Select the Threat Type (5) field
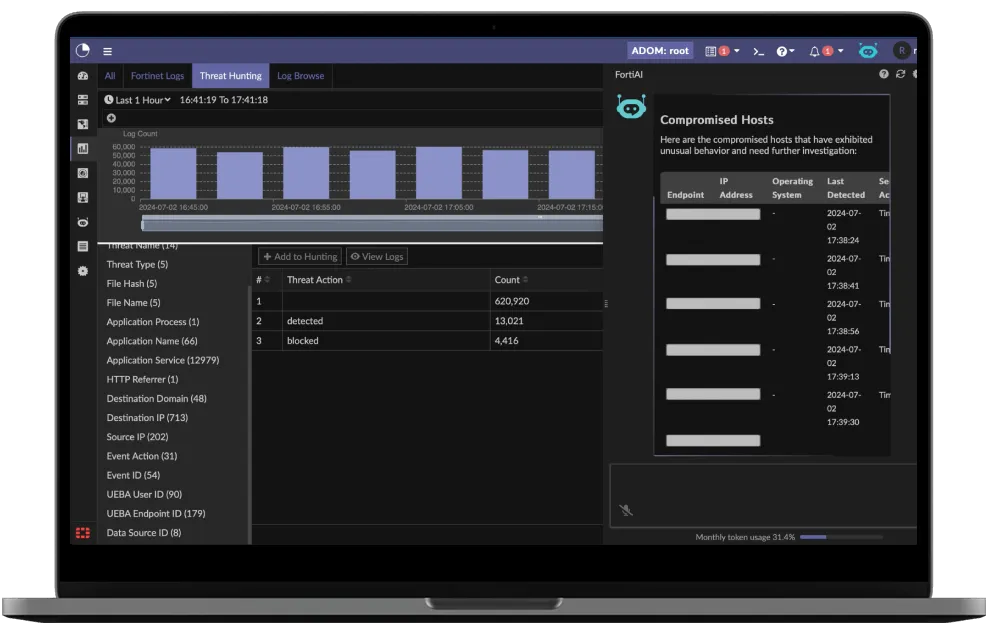 click(x=137, y=265)
